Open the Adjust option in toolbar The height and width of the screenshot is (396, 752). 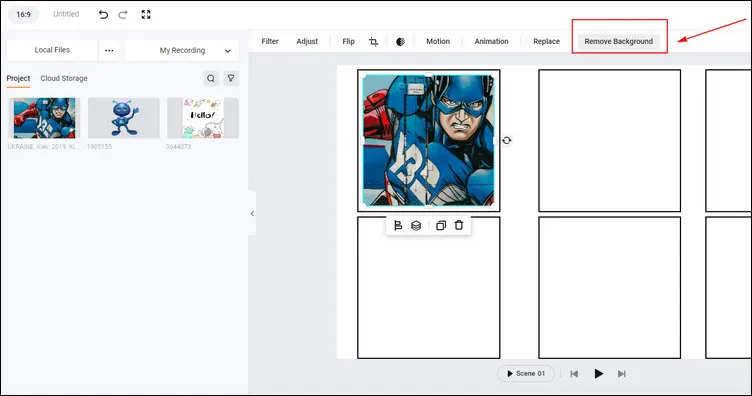pos(307,41)
